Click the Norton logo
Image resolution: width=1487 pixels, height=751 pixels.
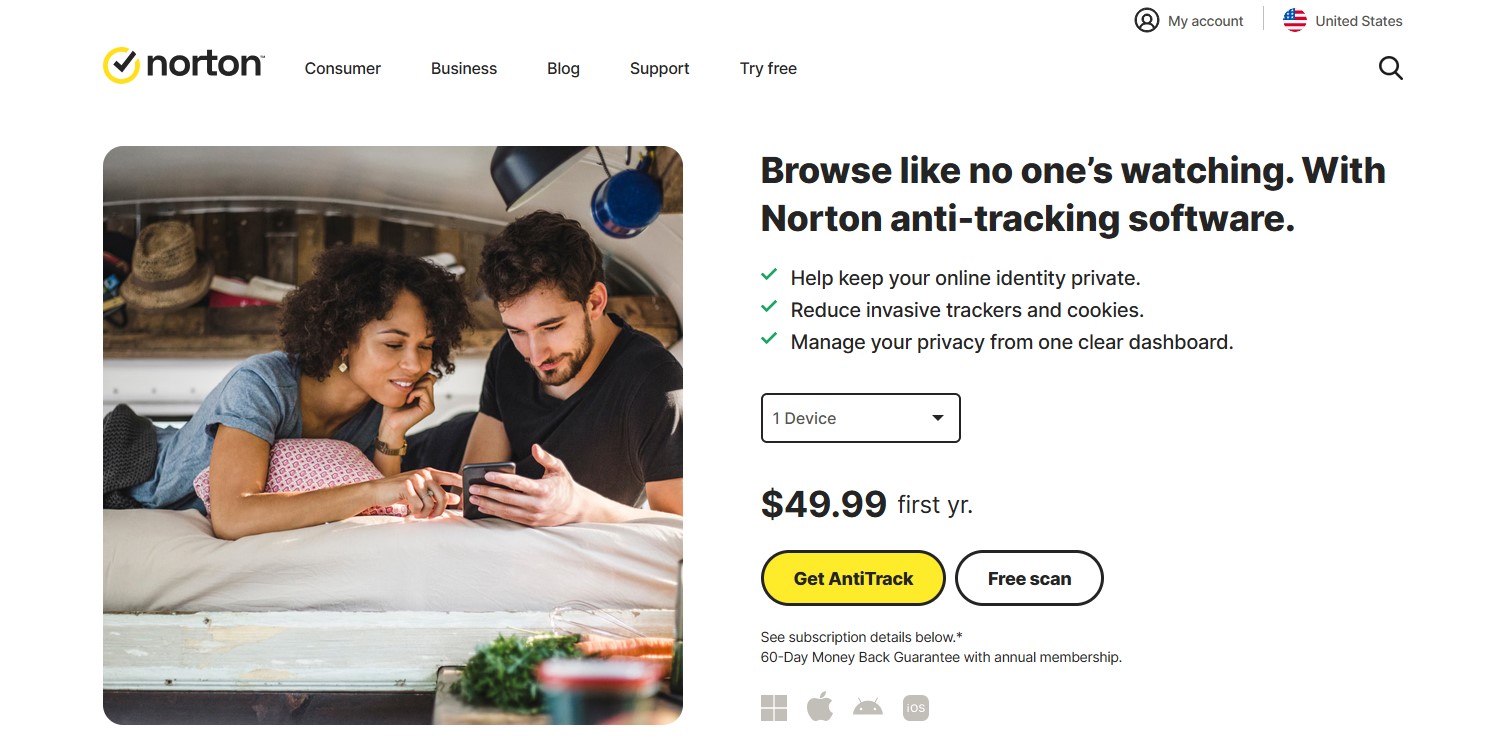click(x=183, y=65)
